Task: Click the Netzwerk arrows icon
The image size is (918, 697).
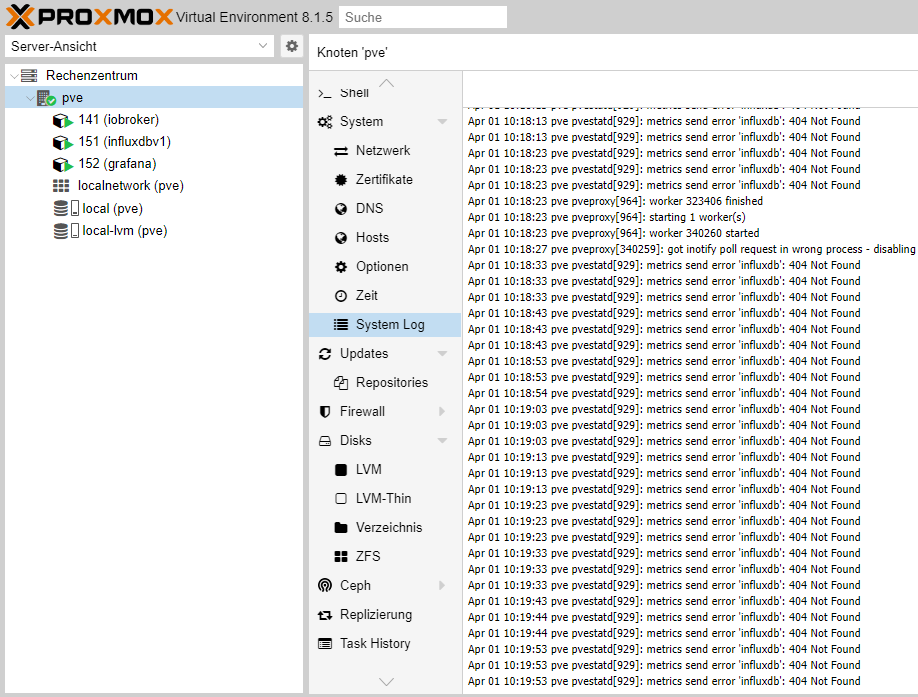Action: coord(341,152)
